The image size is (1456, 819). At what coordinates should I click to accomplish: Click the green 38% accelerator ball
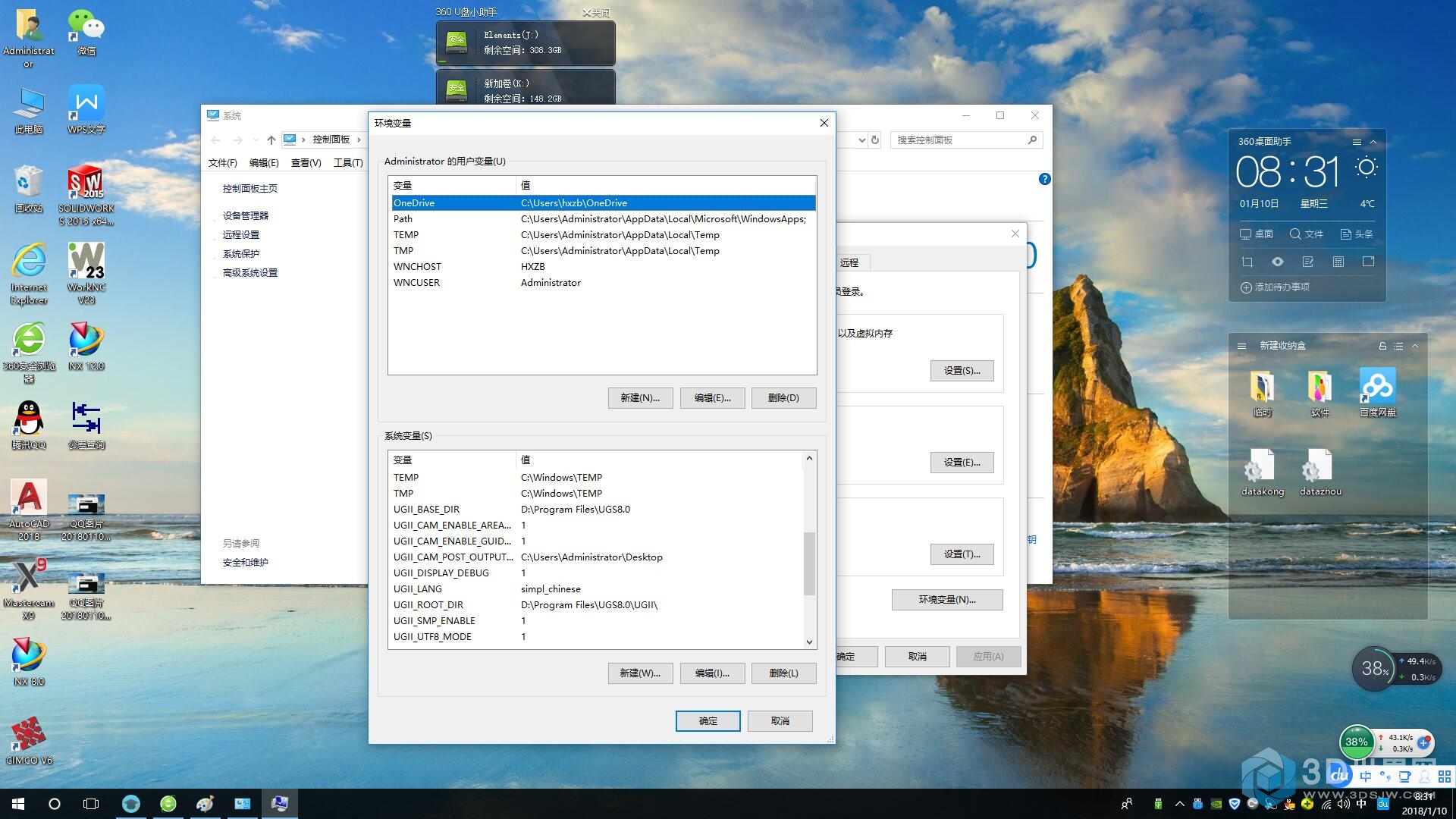pyautogui.click(x=1357, y=742)
